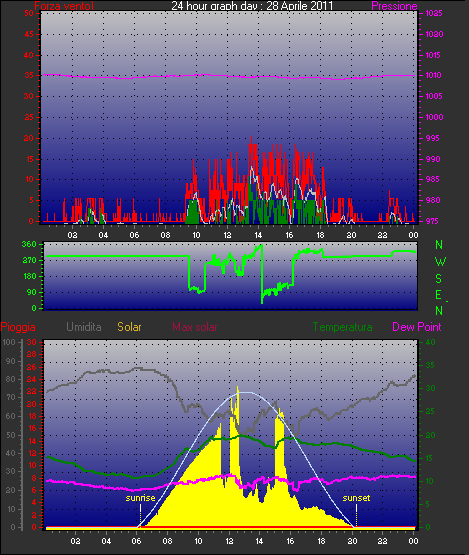Image resolution: width=469 pixels, height=555 pixels.
Task: Click the '45' wind force axis value
Action: pyautogui.click(x=29, y=34)
